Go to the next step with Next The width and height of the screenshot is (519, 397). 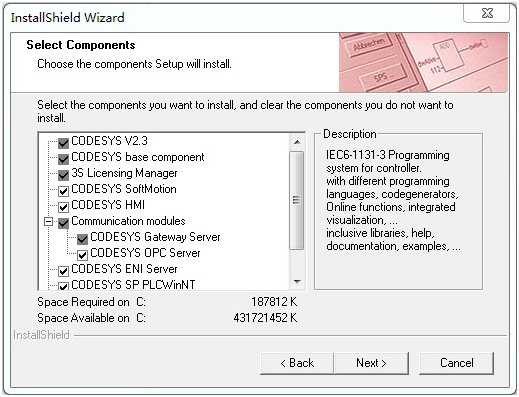coord(371,363)
